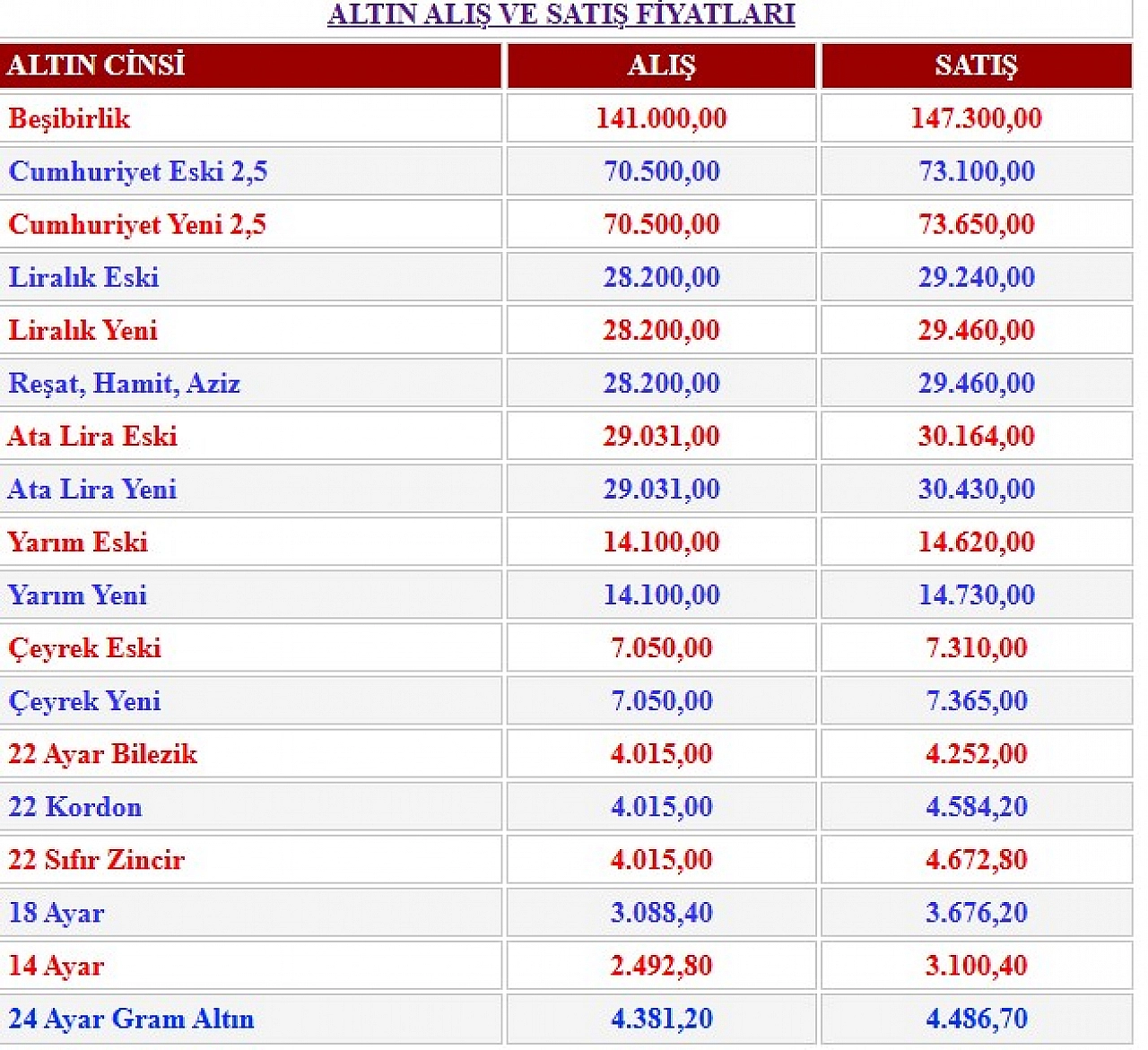The height and width of the screenshot is (1050, 1148).
Task: Select Beşibirlik sell price 147.300,00
Action: pos(977,118)
